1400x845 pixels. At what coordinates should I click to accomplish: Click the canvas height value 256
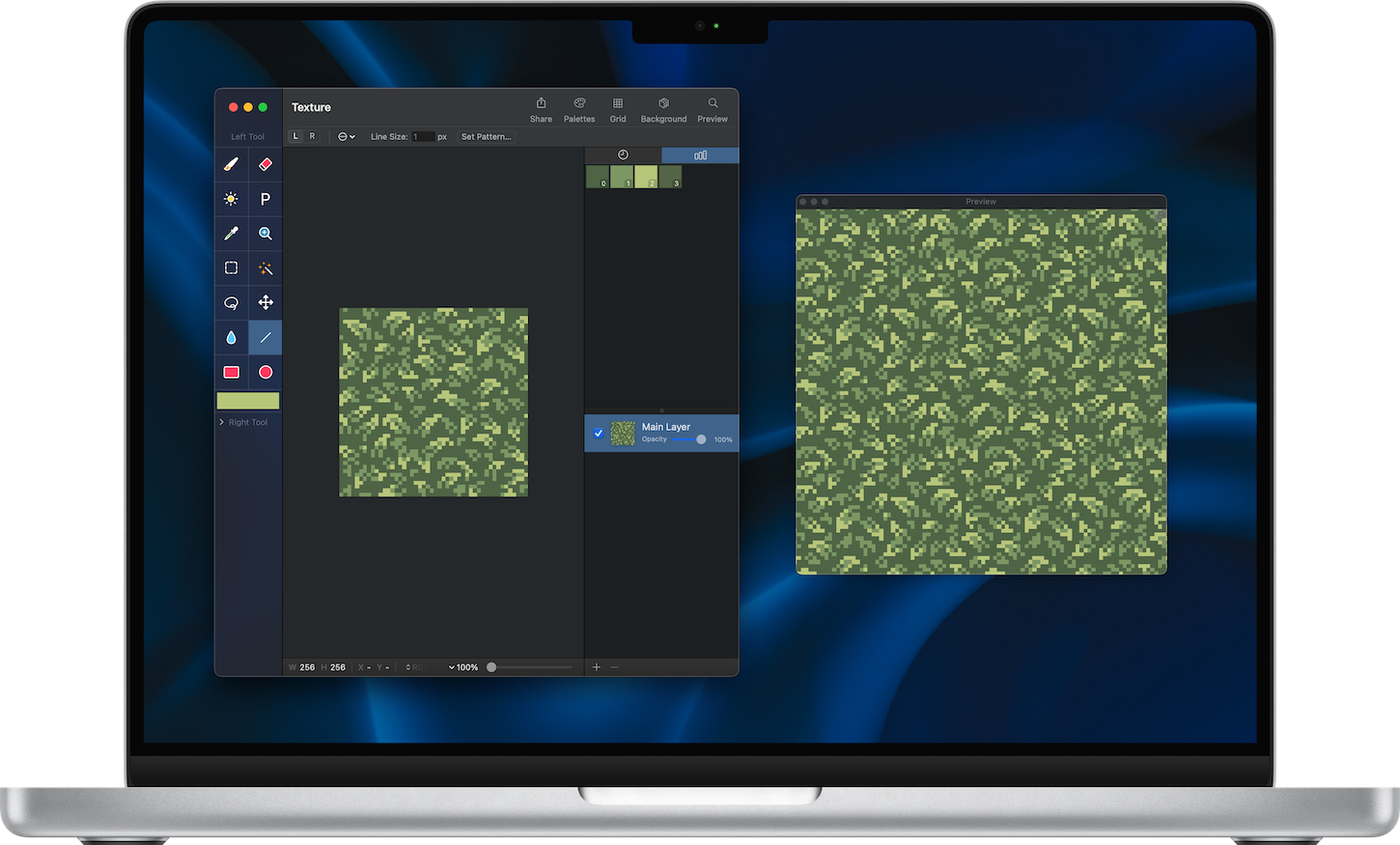(x=338, y=667)
